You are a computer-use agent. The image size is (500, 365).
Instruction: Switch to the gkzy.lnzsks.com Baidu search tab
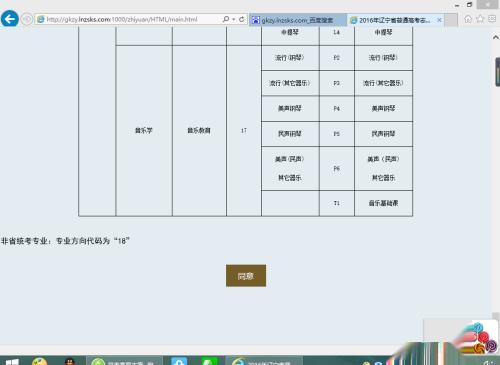[298, 20]
